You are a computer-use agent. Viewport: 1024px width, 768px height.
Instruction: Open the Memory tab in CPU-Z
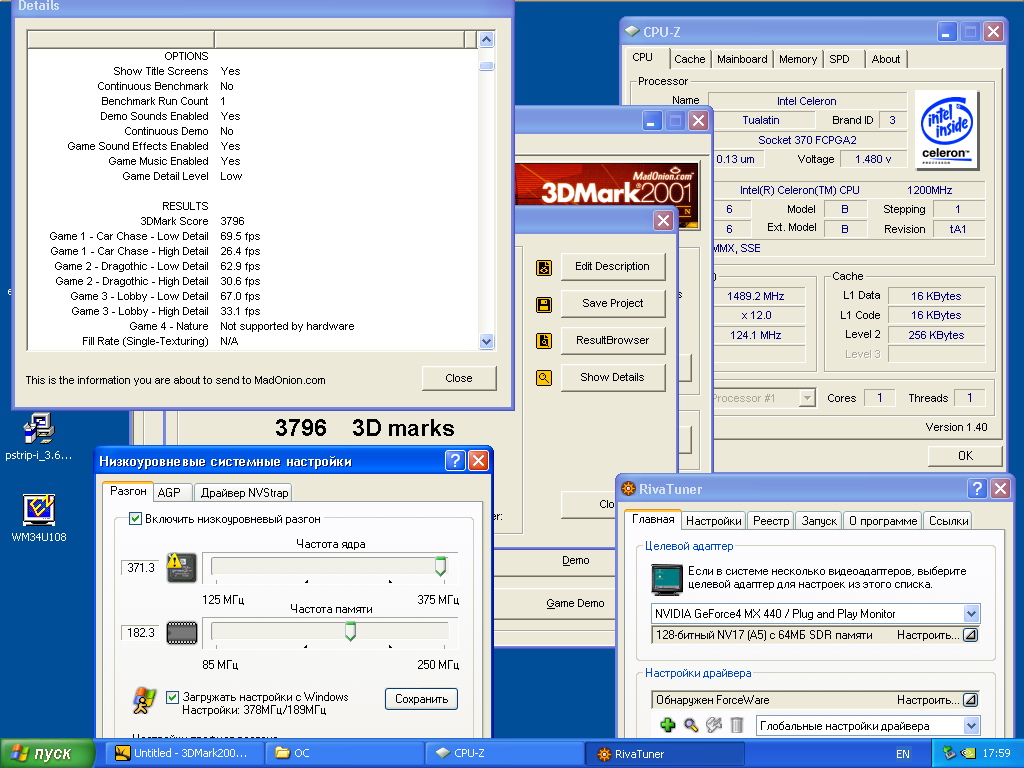coord(797,59)
